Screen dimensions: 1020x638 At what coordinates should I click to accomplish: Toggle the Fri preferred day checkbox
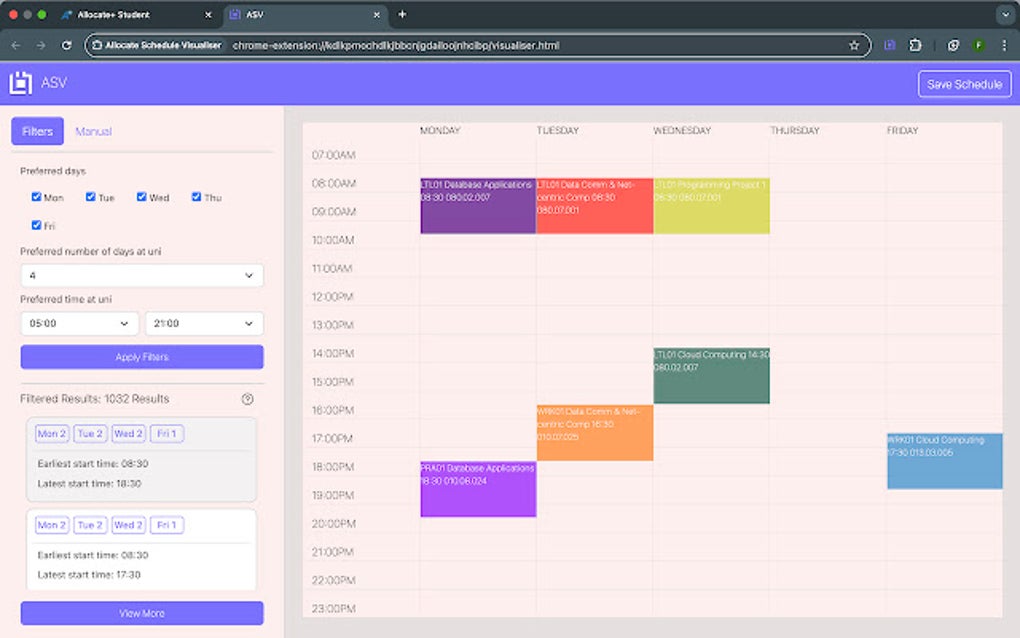coord(36,225)
